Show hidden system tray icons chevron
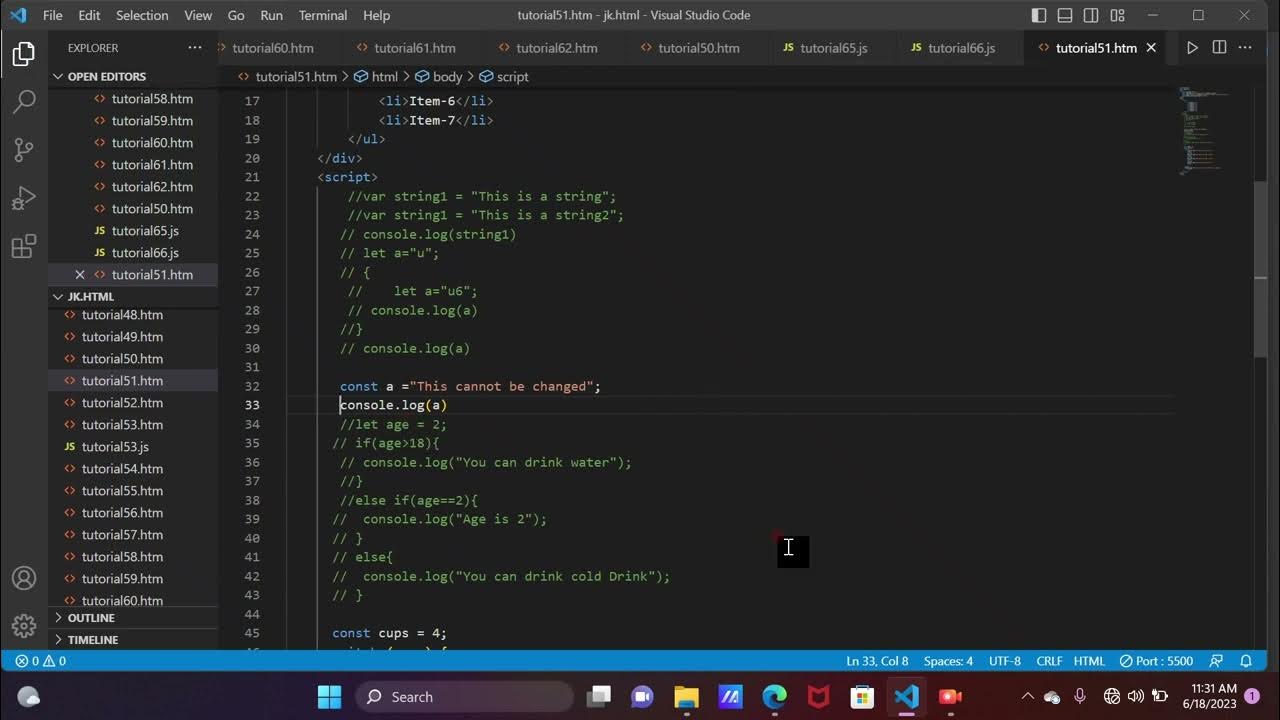The height and width of the screenshot is (720, 1280). click(x=1027, y=697)
